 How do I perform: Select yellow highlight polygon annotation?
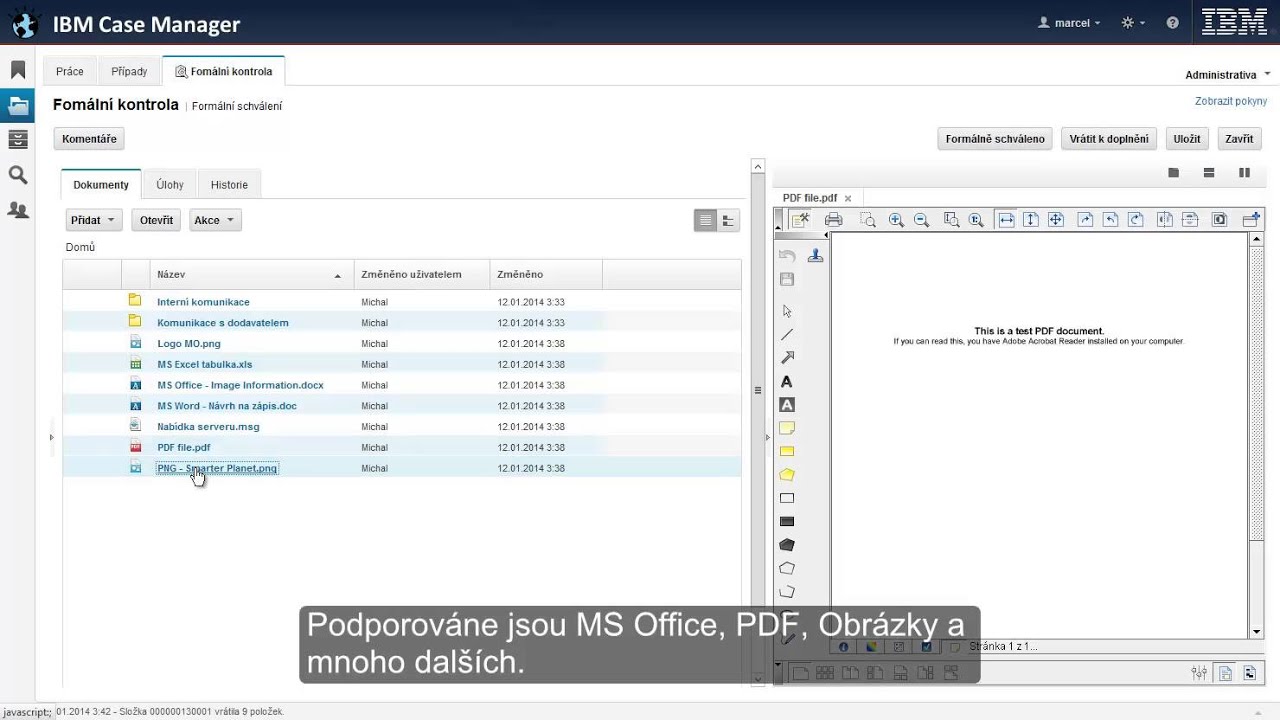point(787,475)
